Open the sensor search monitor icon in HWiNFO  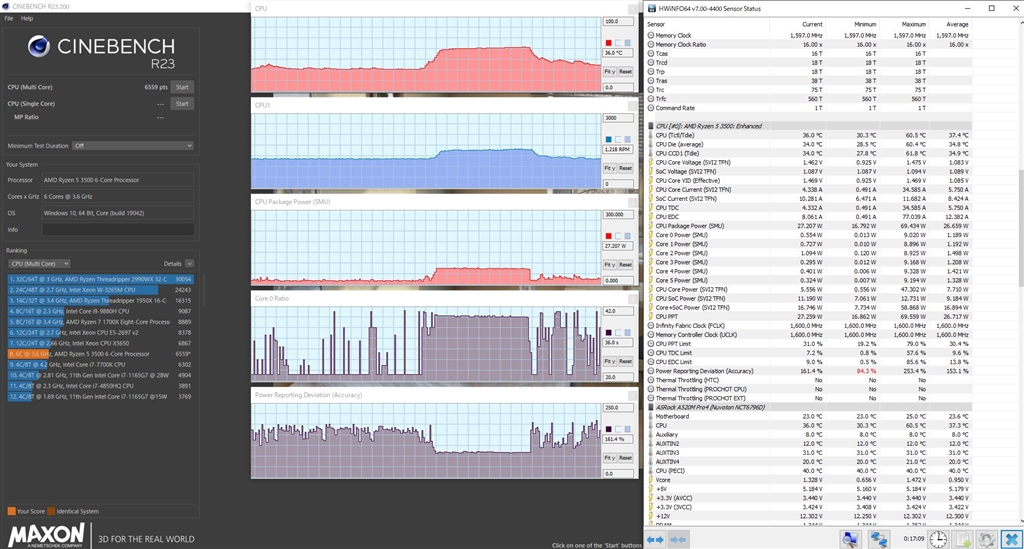850,539
